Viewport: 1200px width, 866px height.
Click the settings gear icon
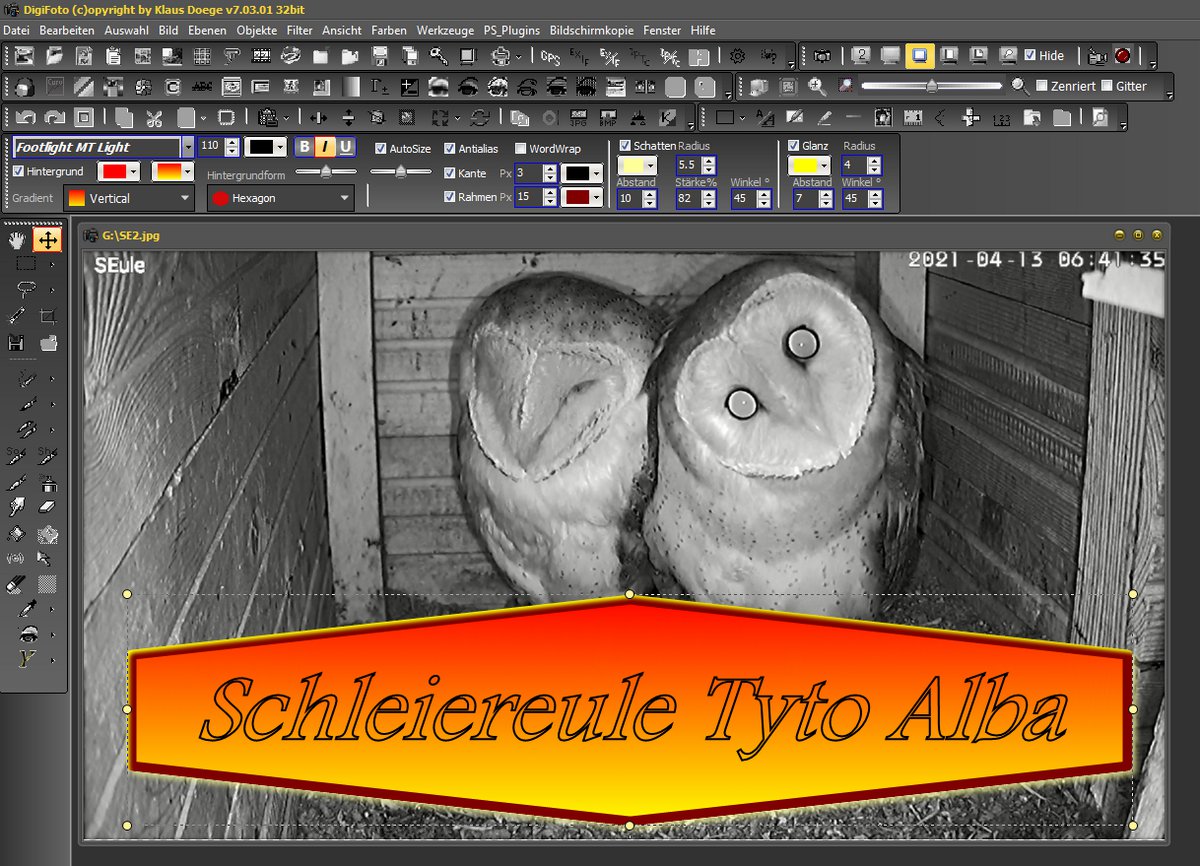(x=737, y=56)
